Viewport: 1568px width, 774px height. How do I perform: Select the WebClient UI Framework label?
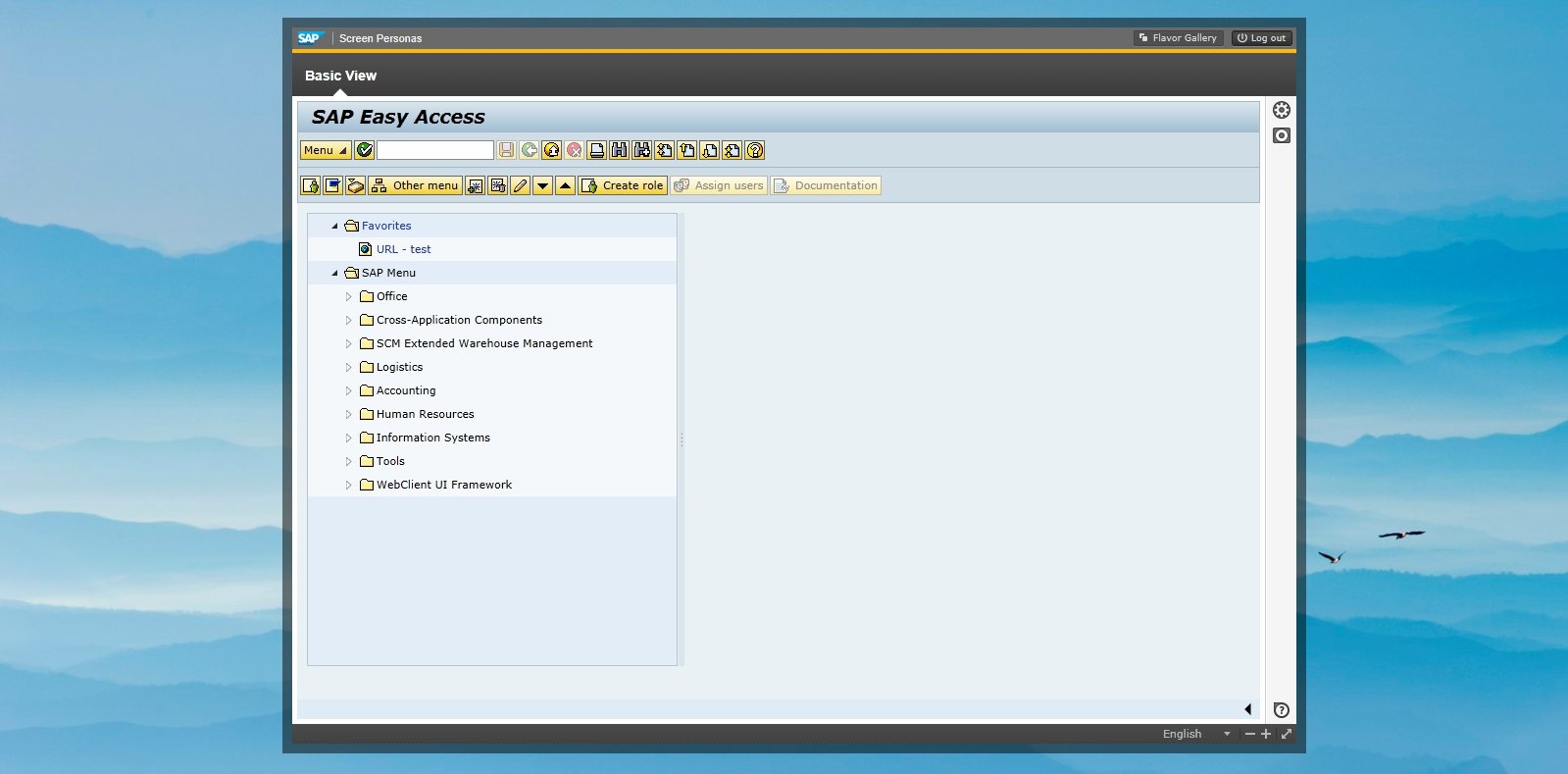click(444, 485)
